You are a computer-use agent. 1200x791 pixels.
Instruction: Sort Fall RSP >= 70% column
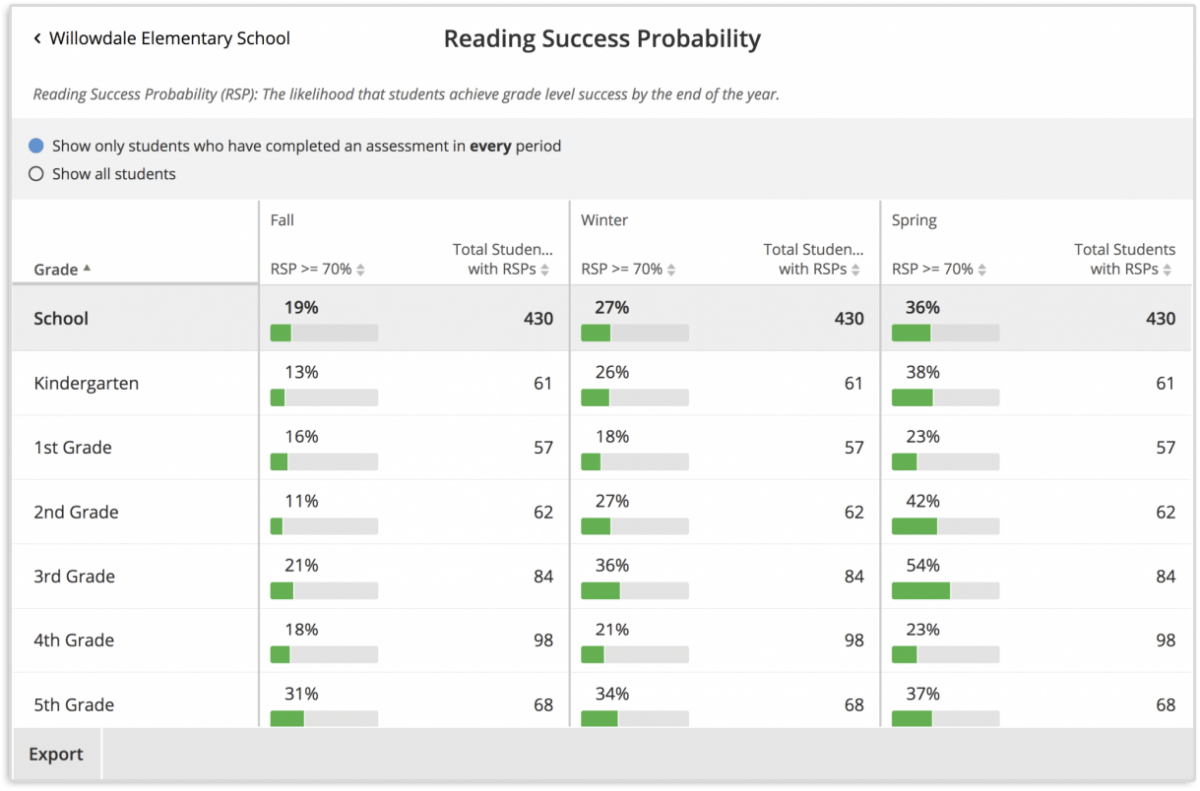click(x=361, y=270)
